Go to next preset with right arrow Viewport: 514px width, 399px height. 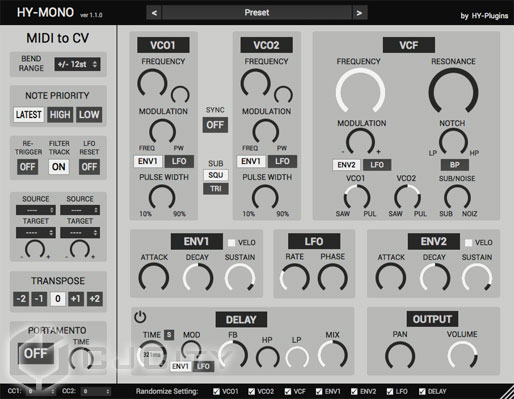pyautogui.click(x=359, y=13)
